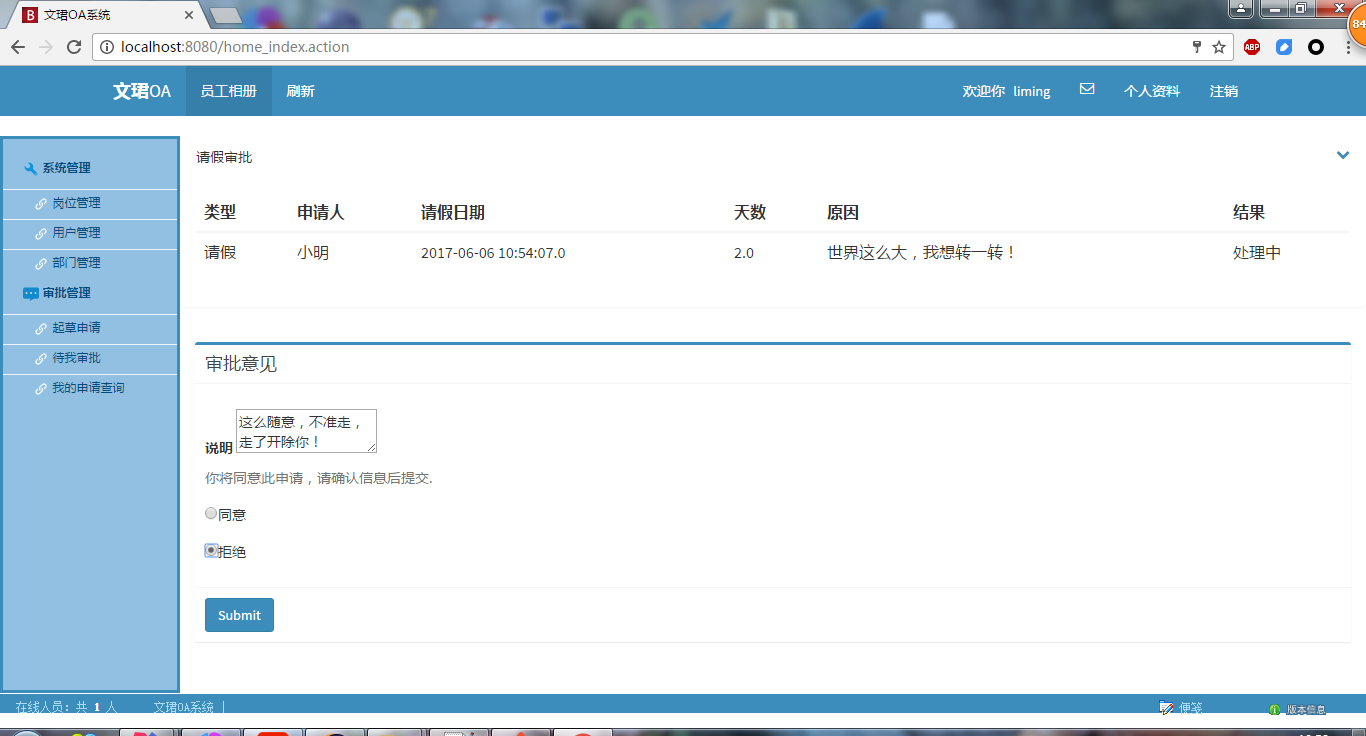Click the Submit button
The image size is (1366, 736).
[239, 615]
